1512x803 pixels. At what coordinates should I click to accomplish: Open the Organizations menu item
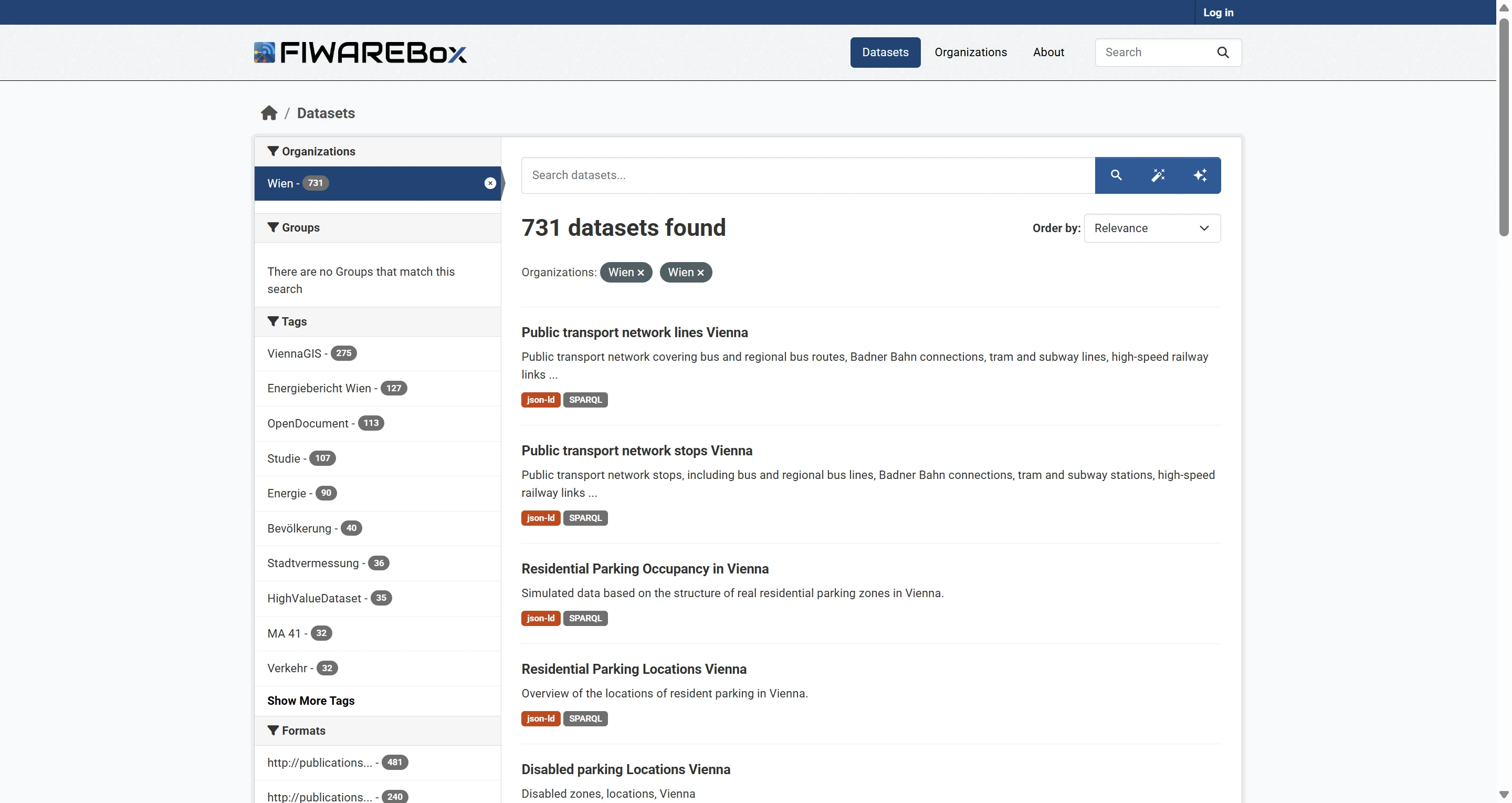[x=970, y=52]
